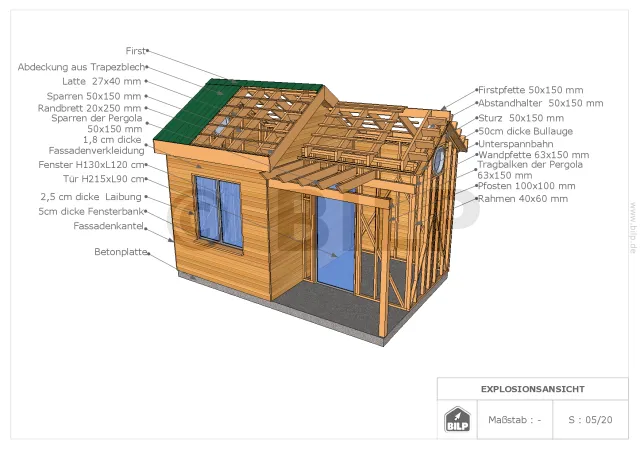Image resolution: width=640 pixels, height=452 pixels.
Task: Click 'Pfosten 100x100 mm' label
Action: tap(526, 185)
